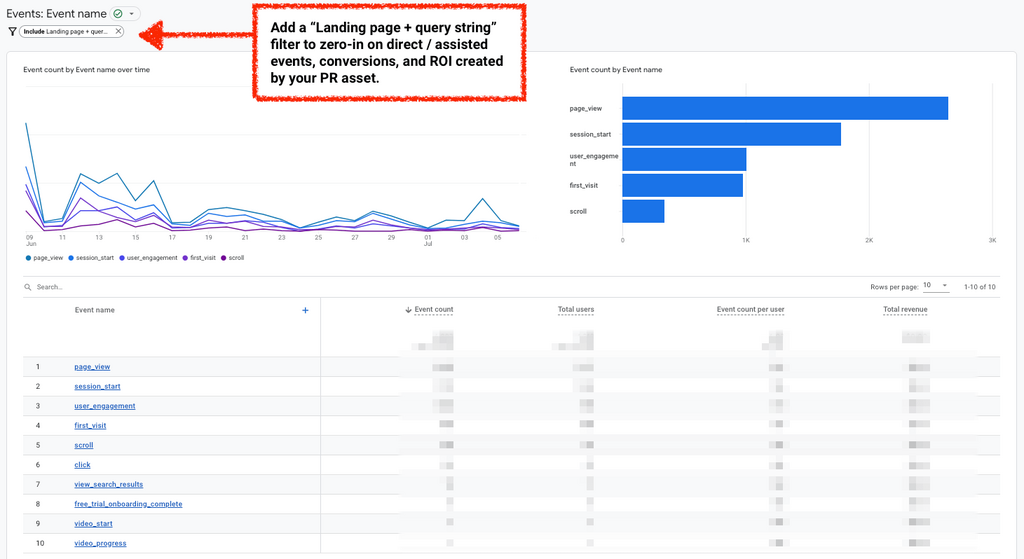Open the page_view event link
The width and height of the screenshot is (1024, 559).
point(92,367)
